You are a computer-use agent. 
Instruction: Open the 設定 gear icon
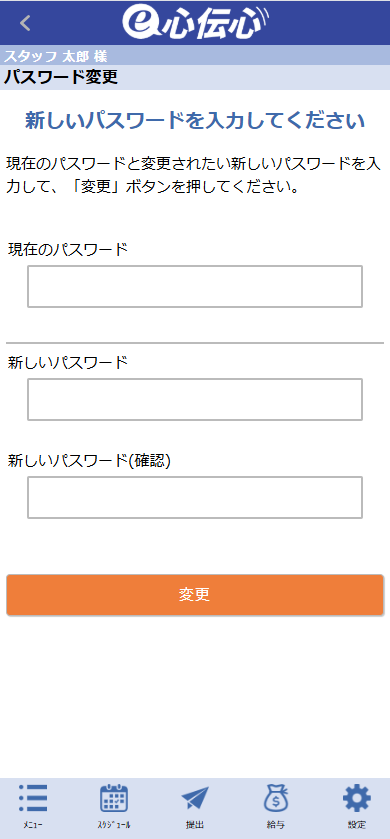356,798
